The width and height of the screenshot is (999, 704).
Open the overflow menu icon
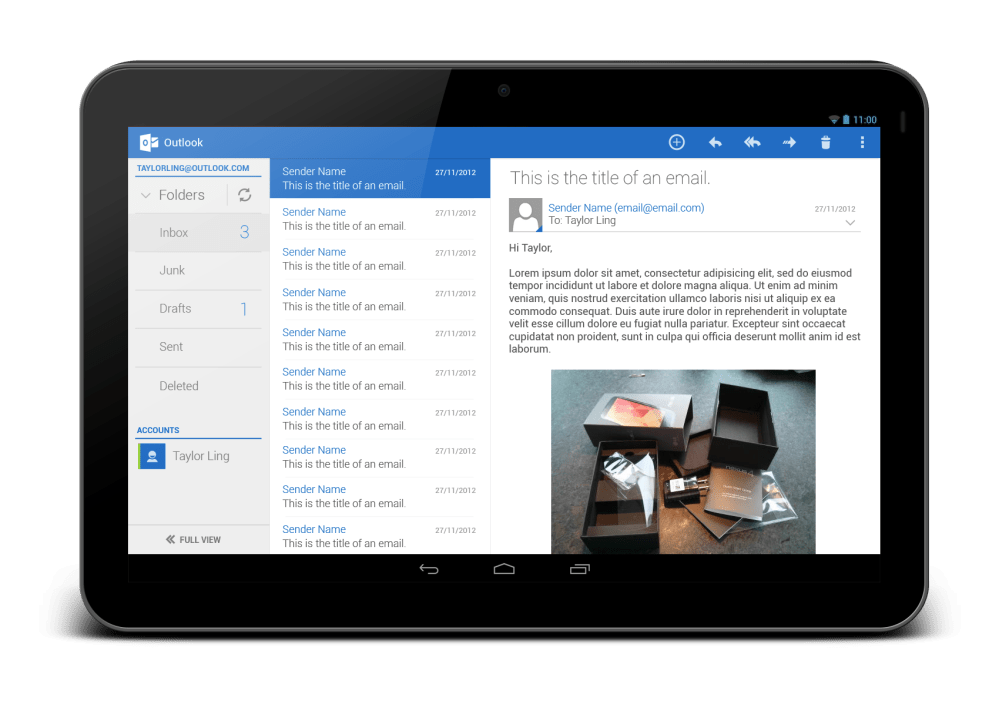tap(862, 142)
